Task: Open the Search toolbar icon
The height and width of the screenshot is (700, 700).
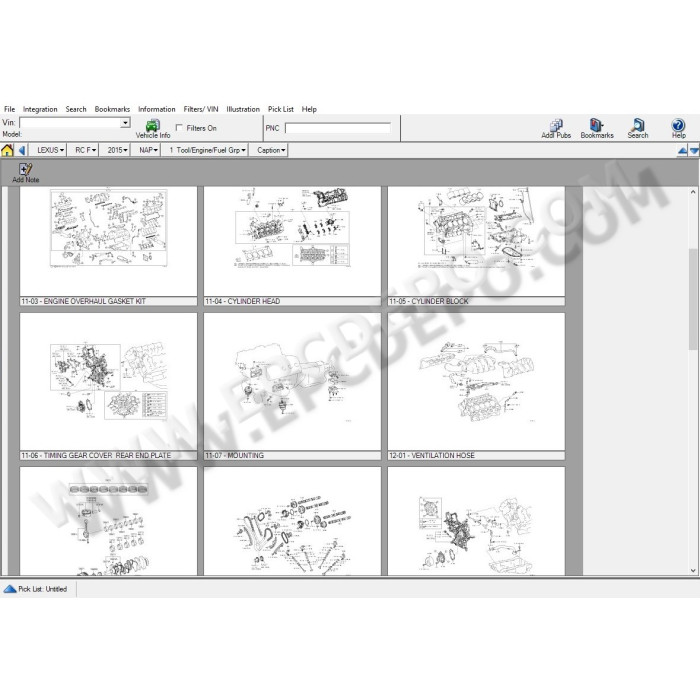Action: (x=638, y=129)
